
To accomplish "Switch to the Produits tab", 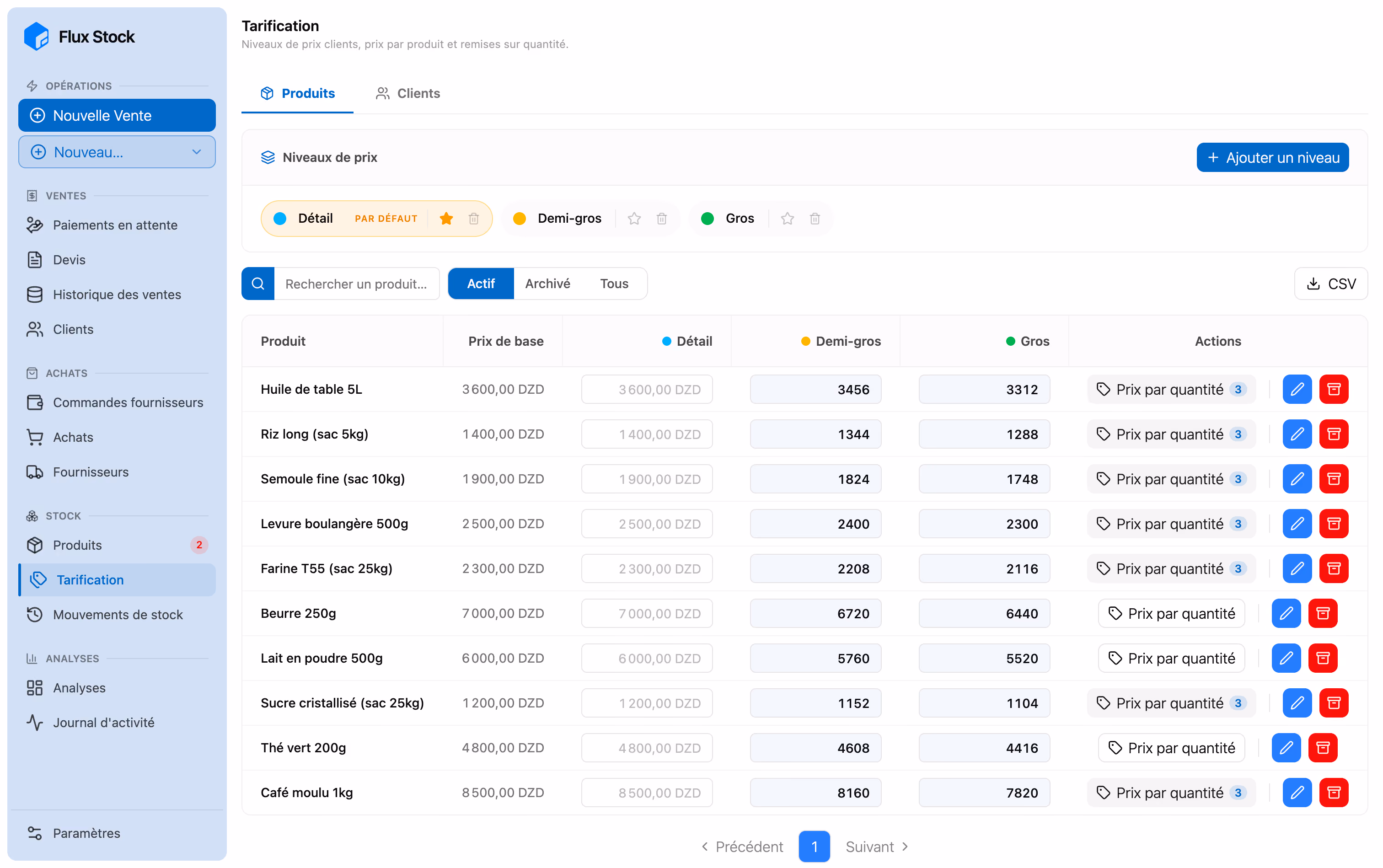I will [297, 93].
